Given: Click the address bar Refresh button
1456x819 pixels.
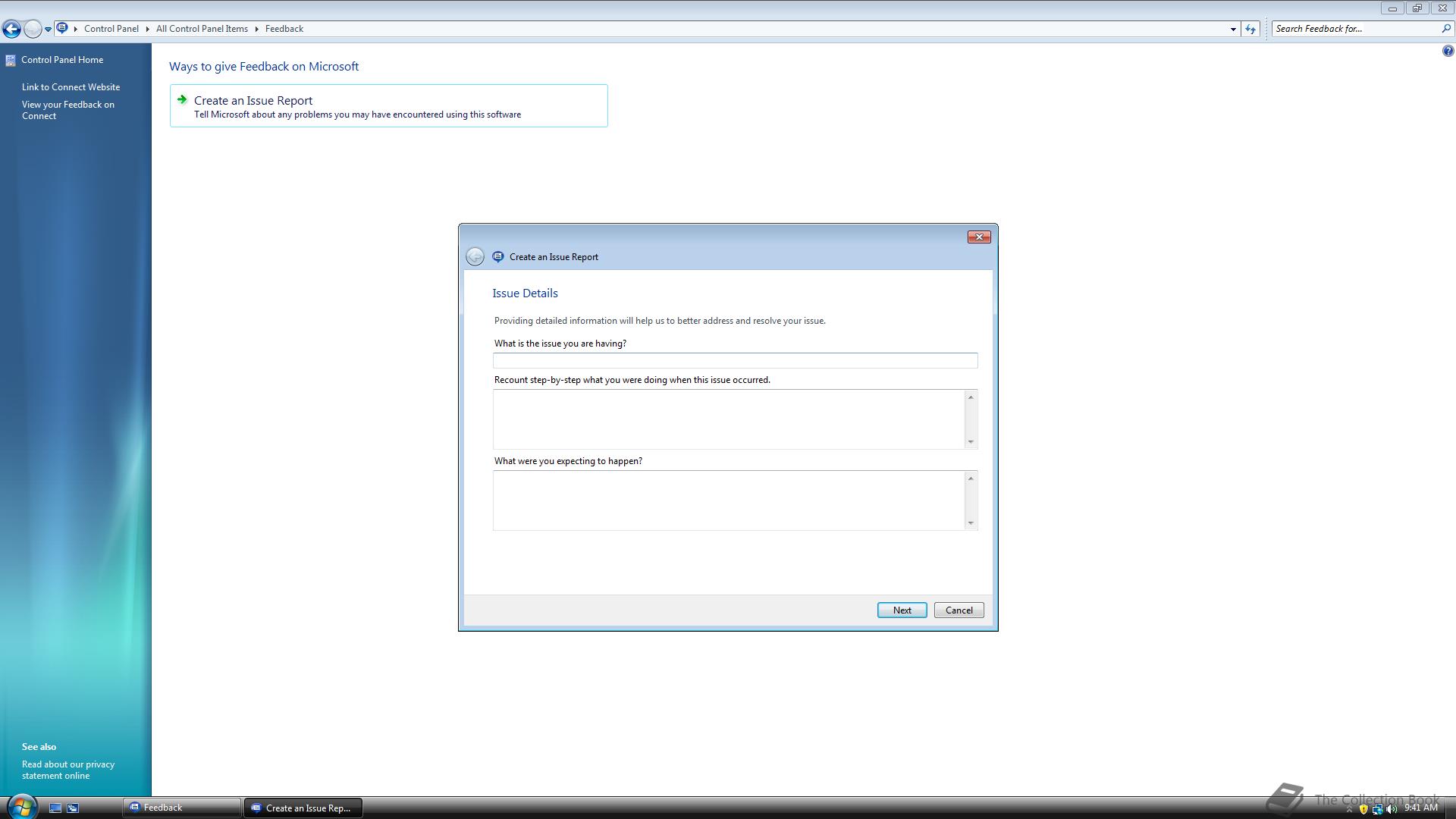Looking at the screenshot, I should click(1250, 29).
